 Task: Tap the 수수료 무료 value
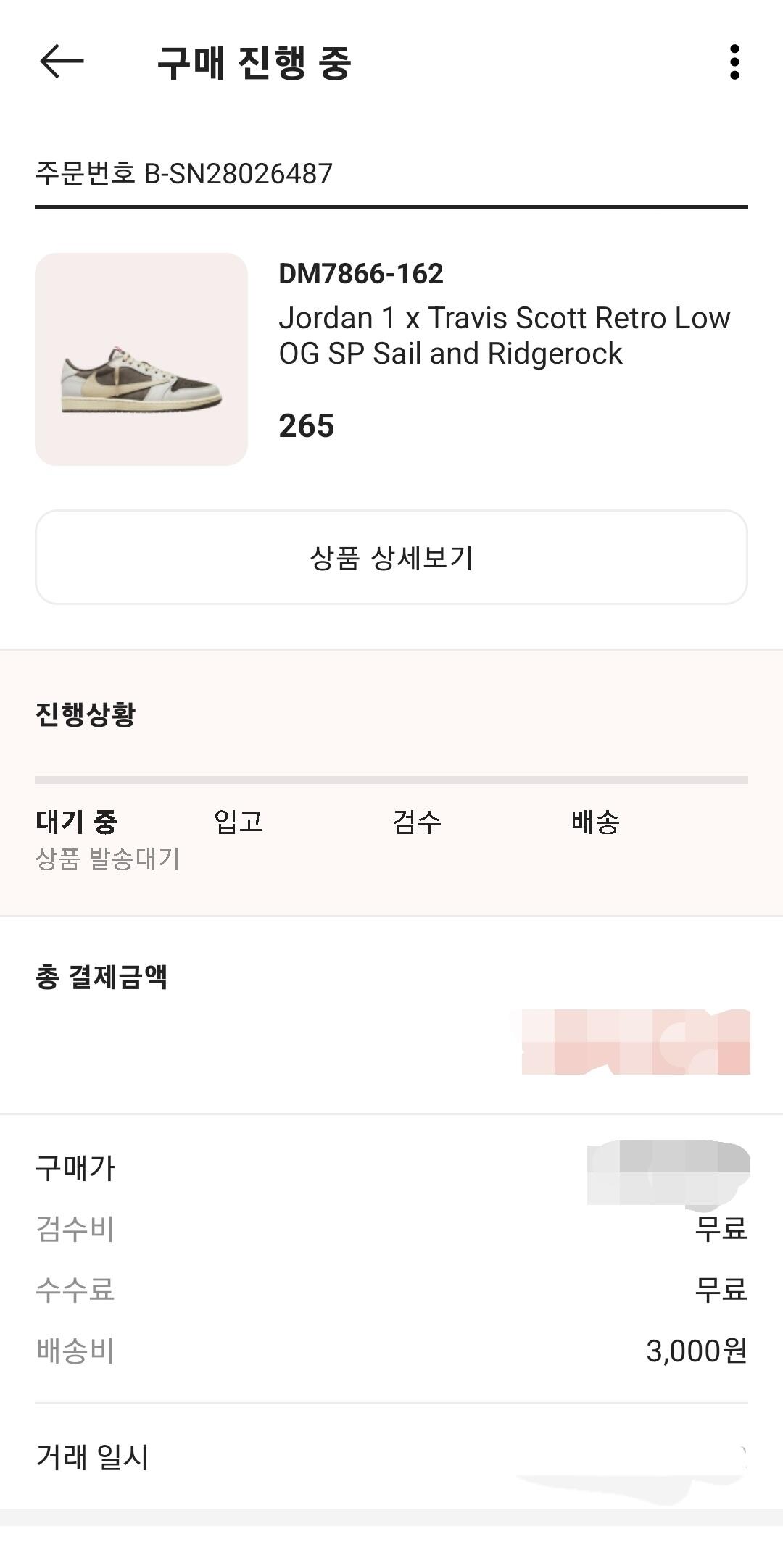[x=721, y=1290]
